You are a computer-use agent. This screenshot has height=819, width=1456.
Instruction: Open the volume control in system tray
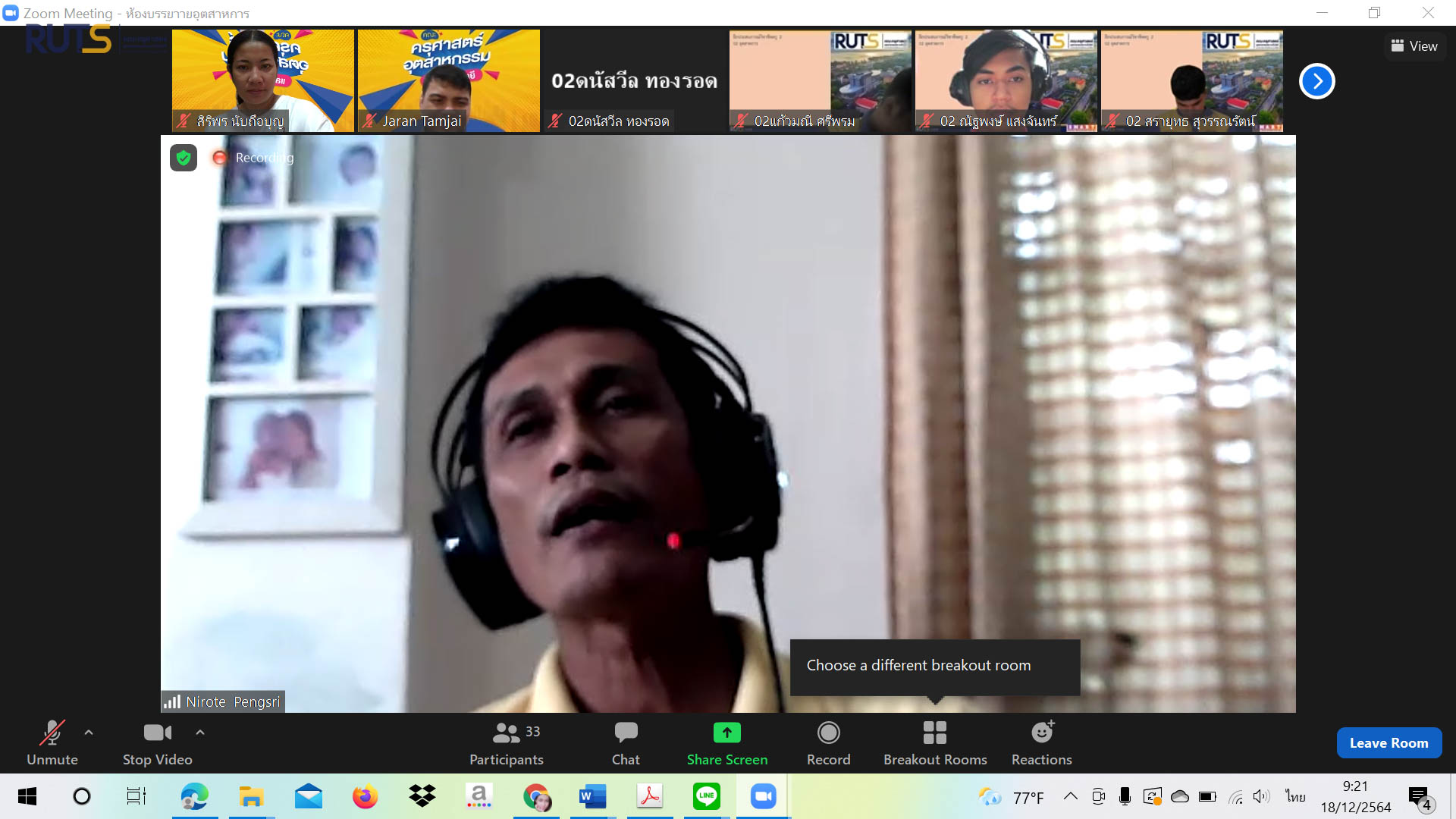point(1261,796)
